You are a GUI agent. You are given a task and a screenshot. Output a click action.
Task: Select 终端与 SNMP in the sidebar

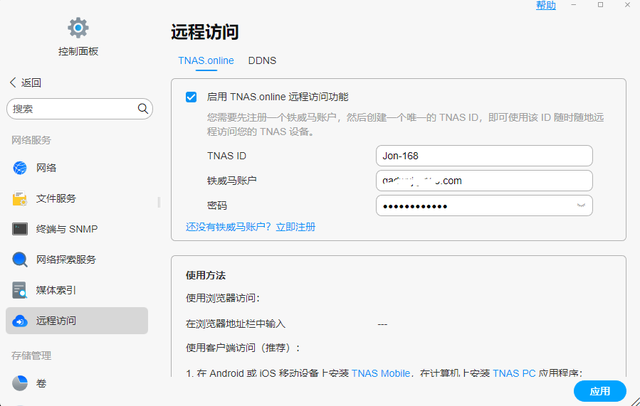click(x=77, y=229)
